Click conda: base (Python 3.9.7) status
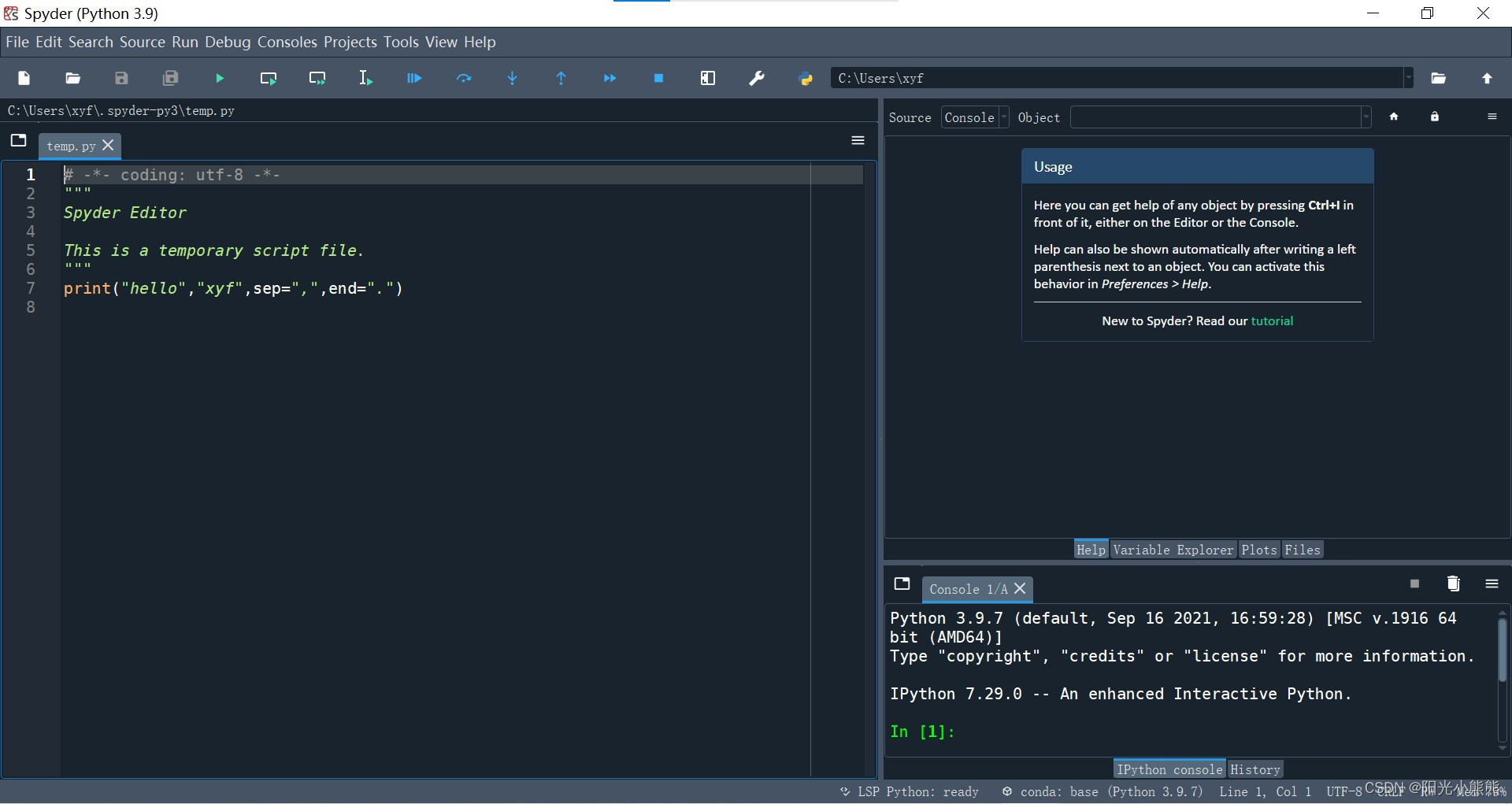The height and width of the screenshot is (804, 1512). 1102,791
